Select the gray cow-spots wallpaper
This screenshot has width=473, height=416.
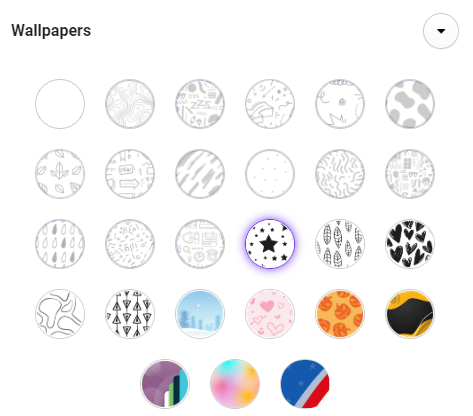[x=410, y=104]
